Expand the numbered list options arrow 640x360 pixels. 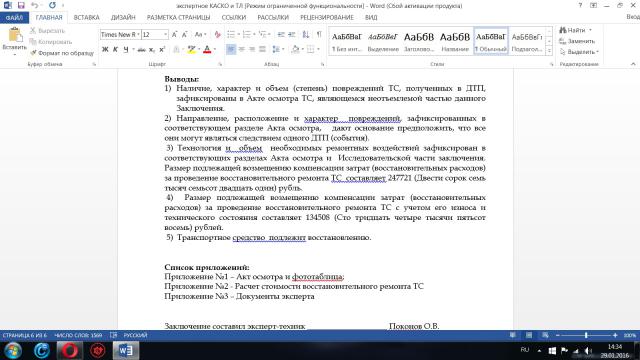tap(255, 35)
